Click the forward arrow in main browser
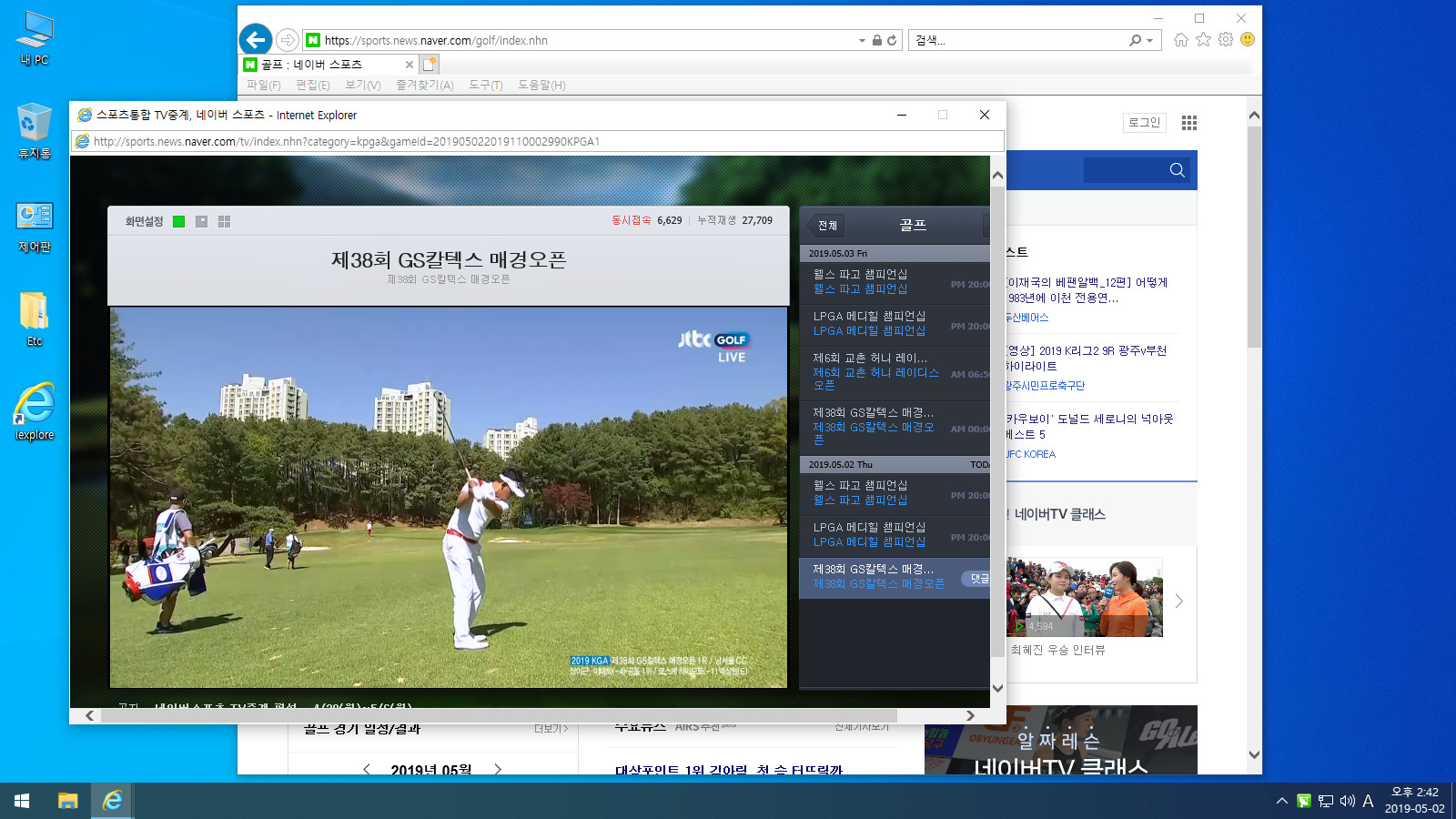Image resolution: width=1456 pixels, height=819 pixels. tap(288, 40)
